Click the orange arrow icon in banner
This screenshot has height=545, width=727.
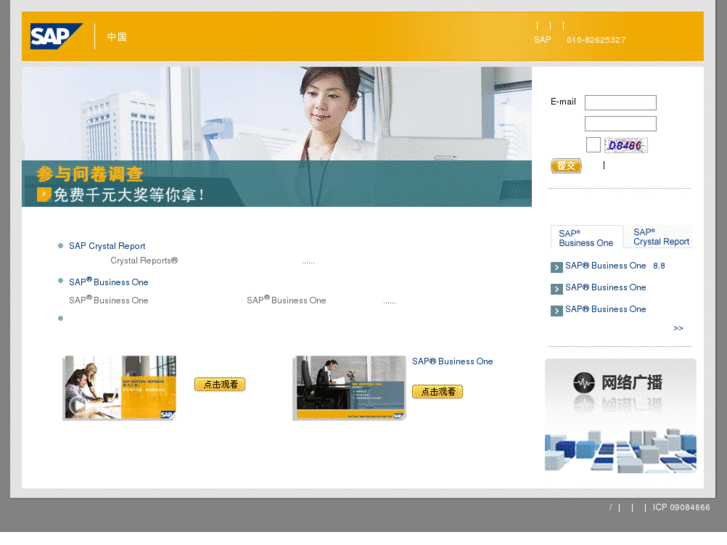point(44,194)
